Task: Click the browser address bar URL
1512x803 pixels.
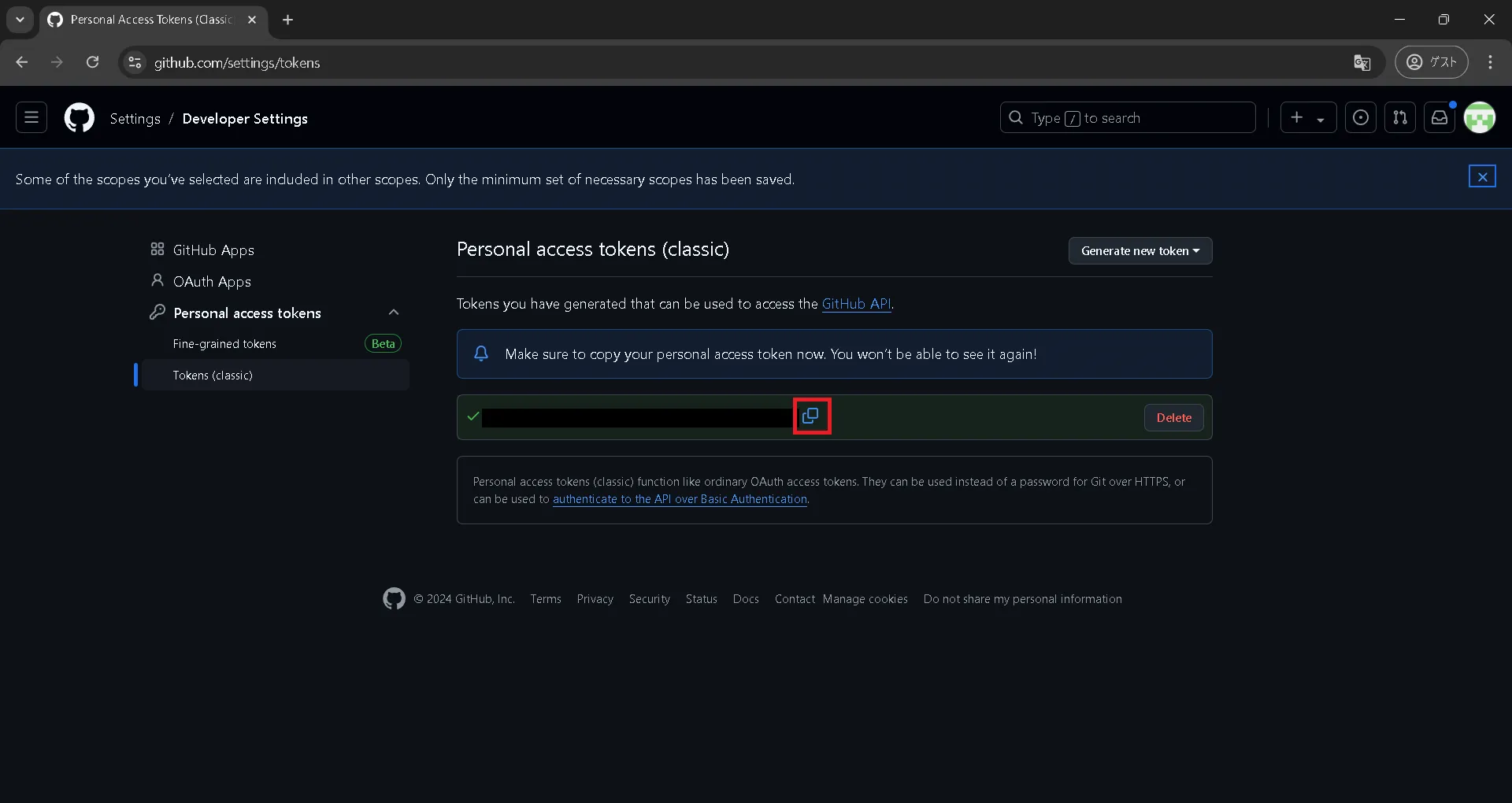Action: (237, 62)
